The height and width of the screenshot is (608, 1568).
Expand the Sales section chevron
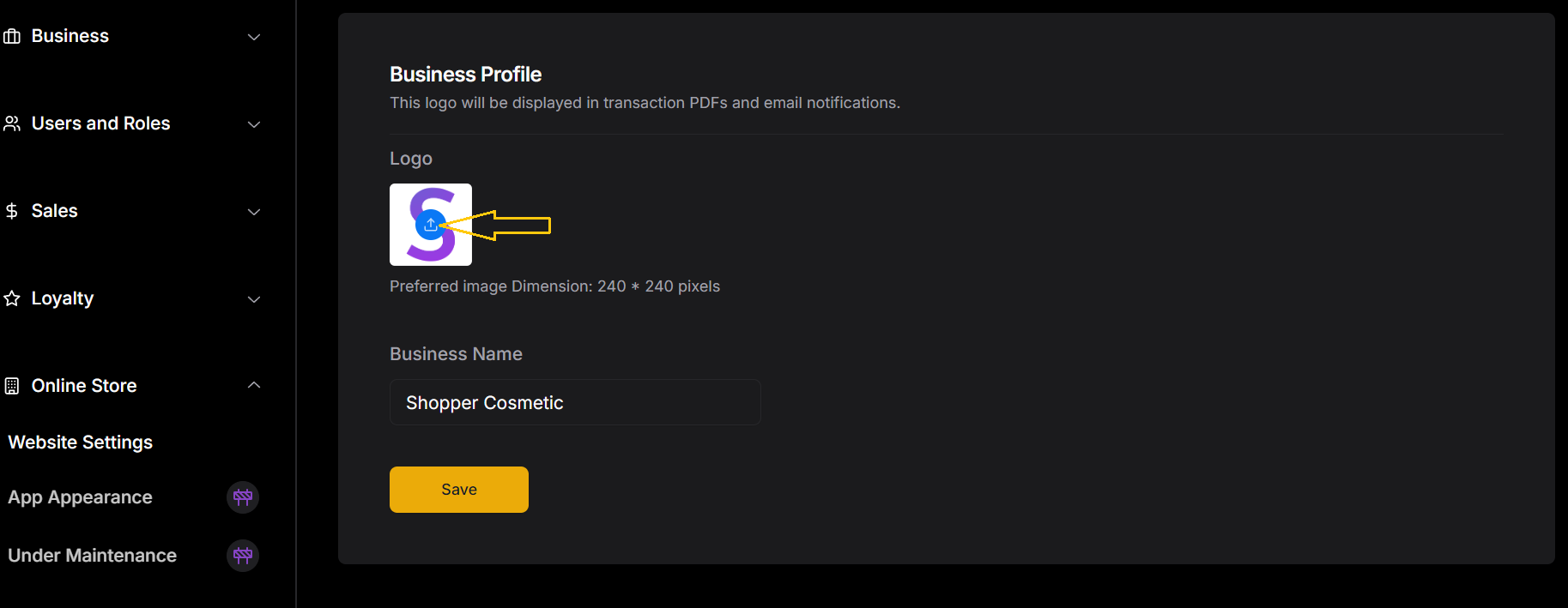click(254, 212)
